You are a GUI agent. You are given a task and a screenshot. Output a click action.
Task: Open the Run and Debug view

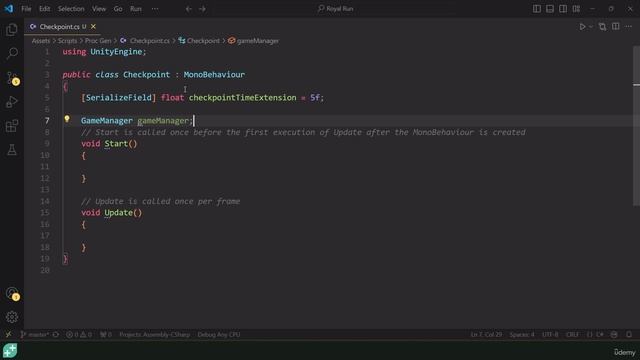[12, 102]
